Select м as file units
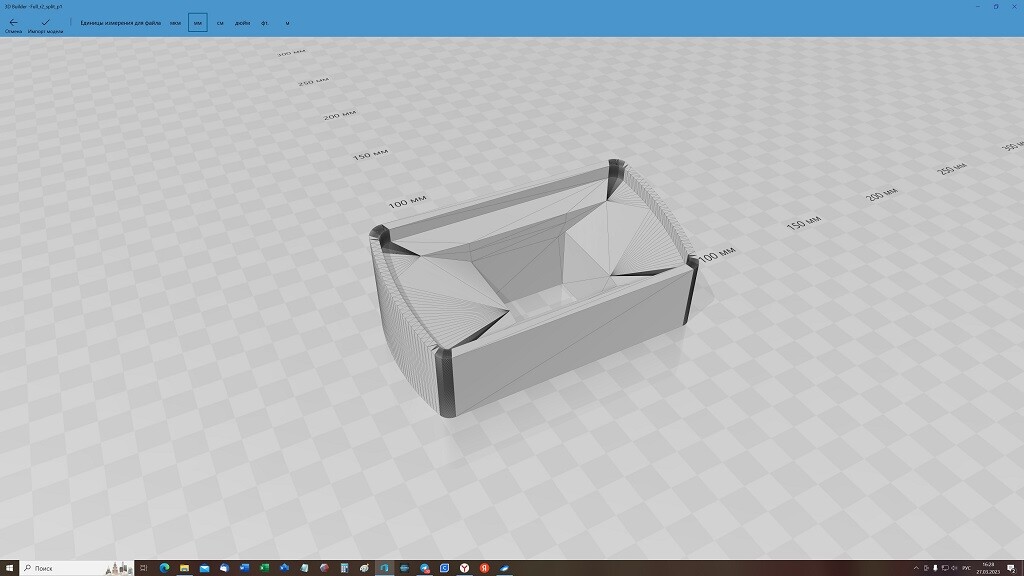The image size is (1024, 576). click(x=287, y=23)
